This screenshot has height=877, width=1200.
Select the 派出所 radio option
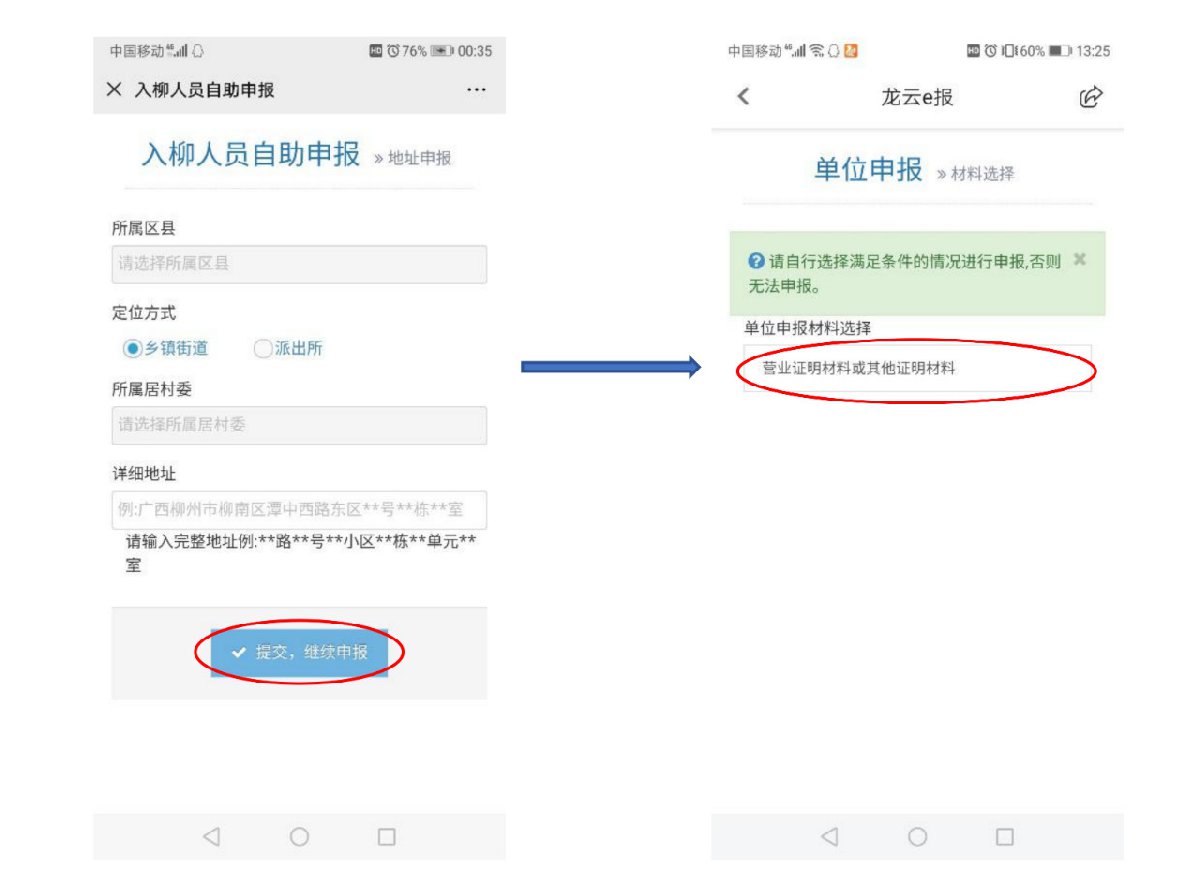[289, 349]
